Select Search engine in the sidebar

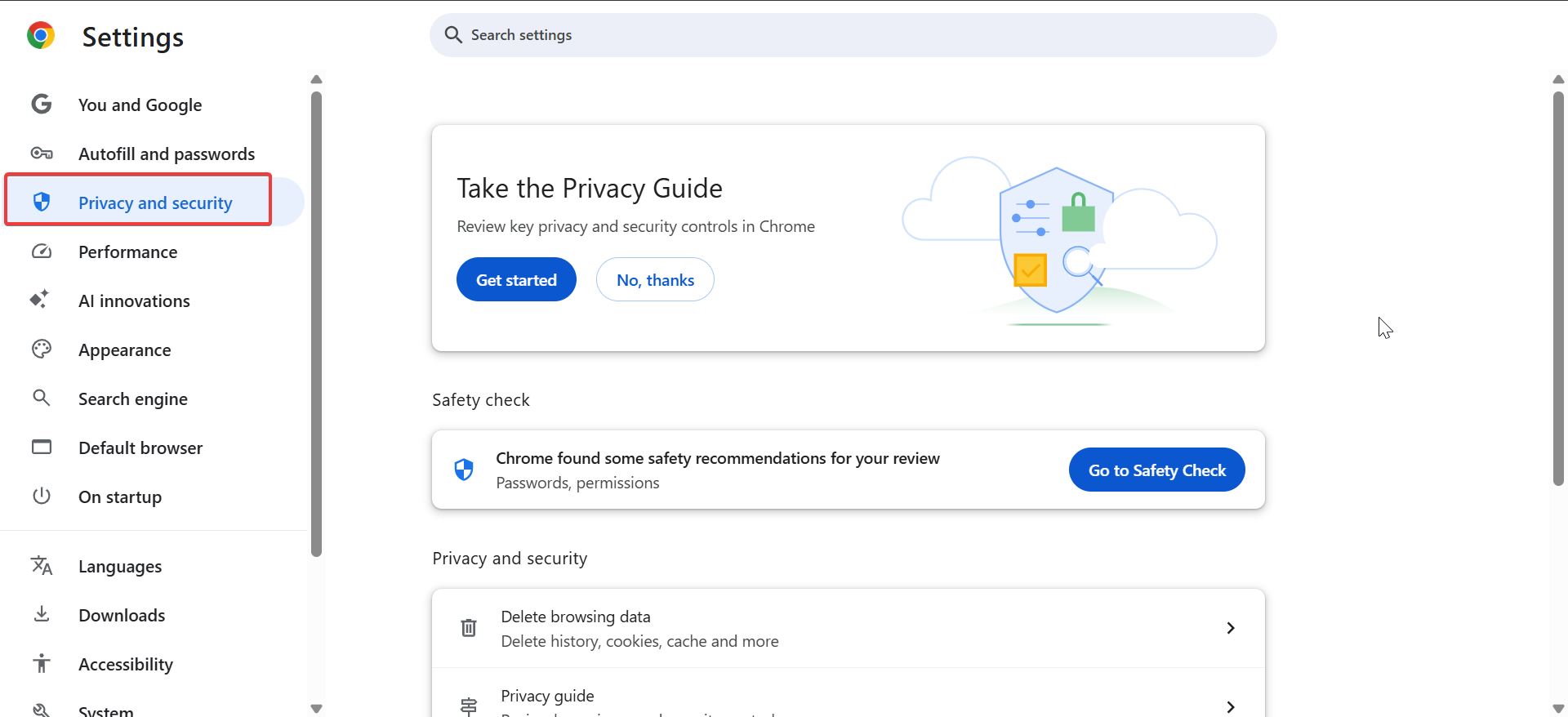point(133,399)
